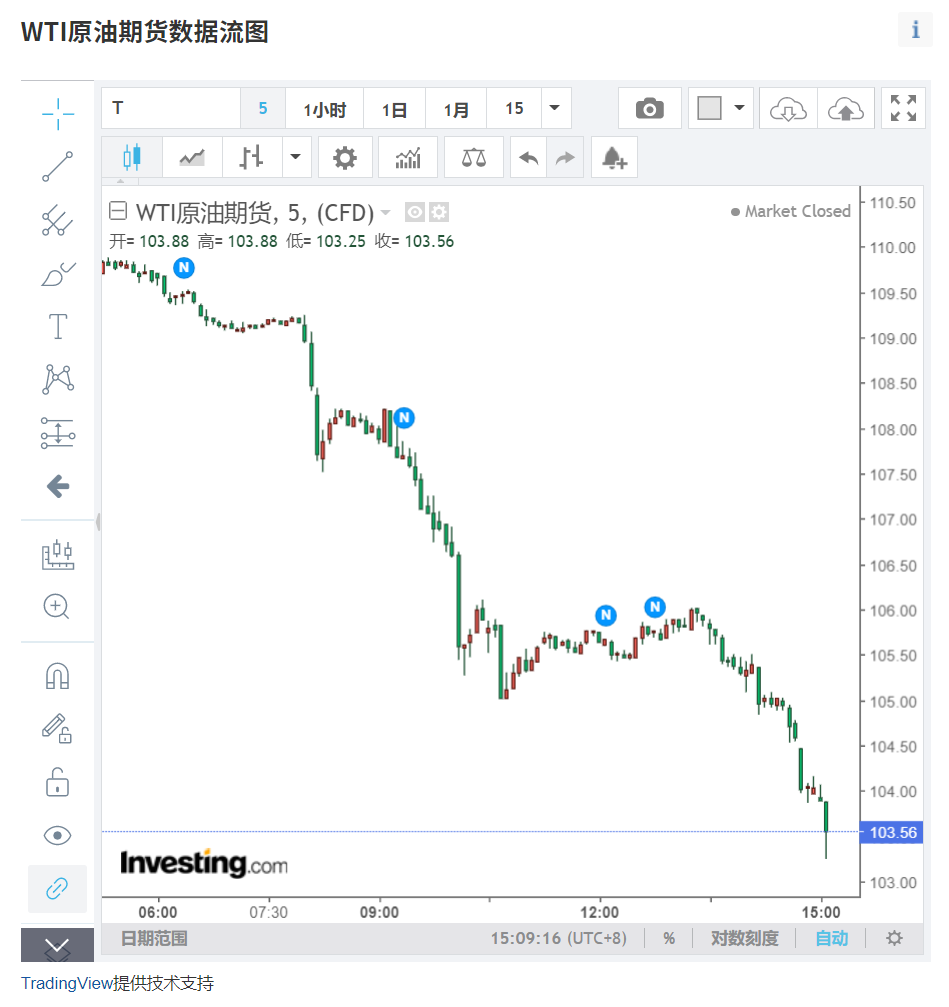Screen dimensions: 949x1007
Task: Add an alert with the bell icon
Action: pyautogui.click(x=614, y=157)
